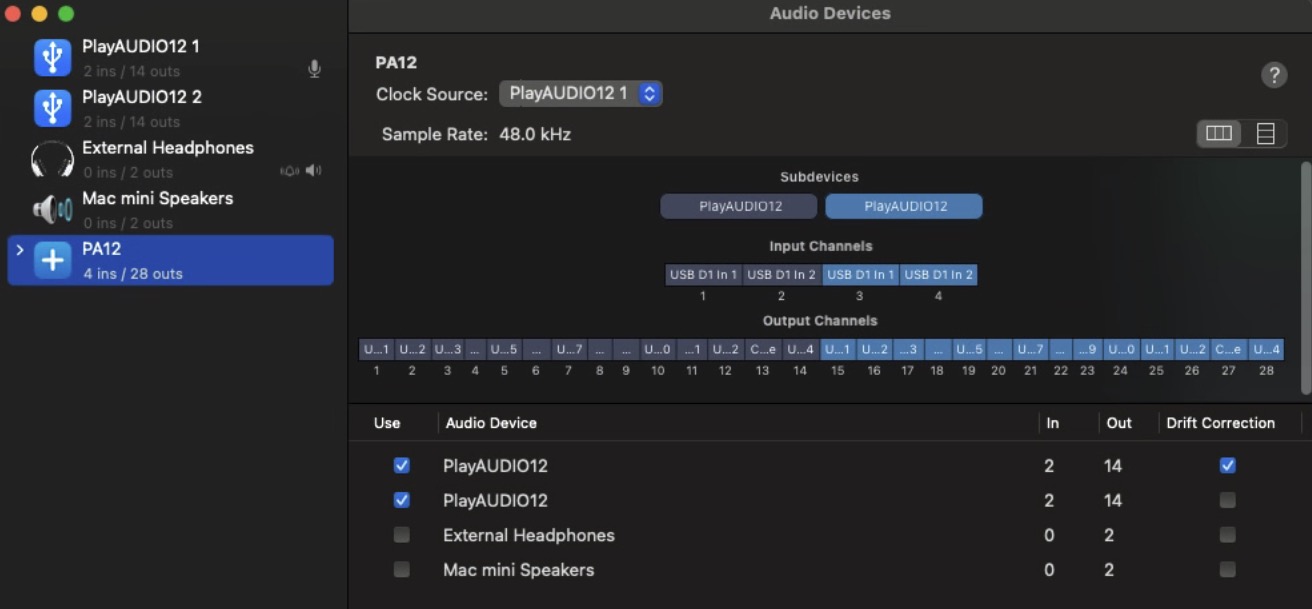Uncheck Use for the second PlayAUDIO12 row
The image size is (1312, 609).
tap(402, 500)
